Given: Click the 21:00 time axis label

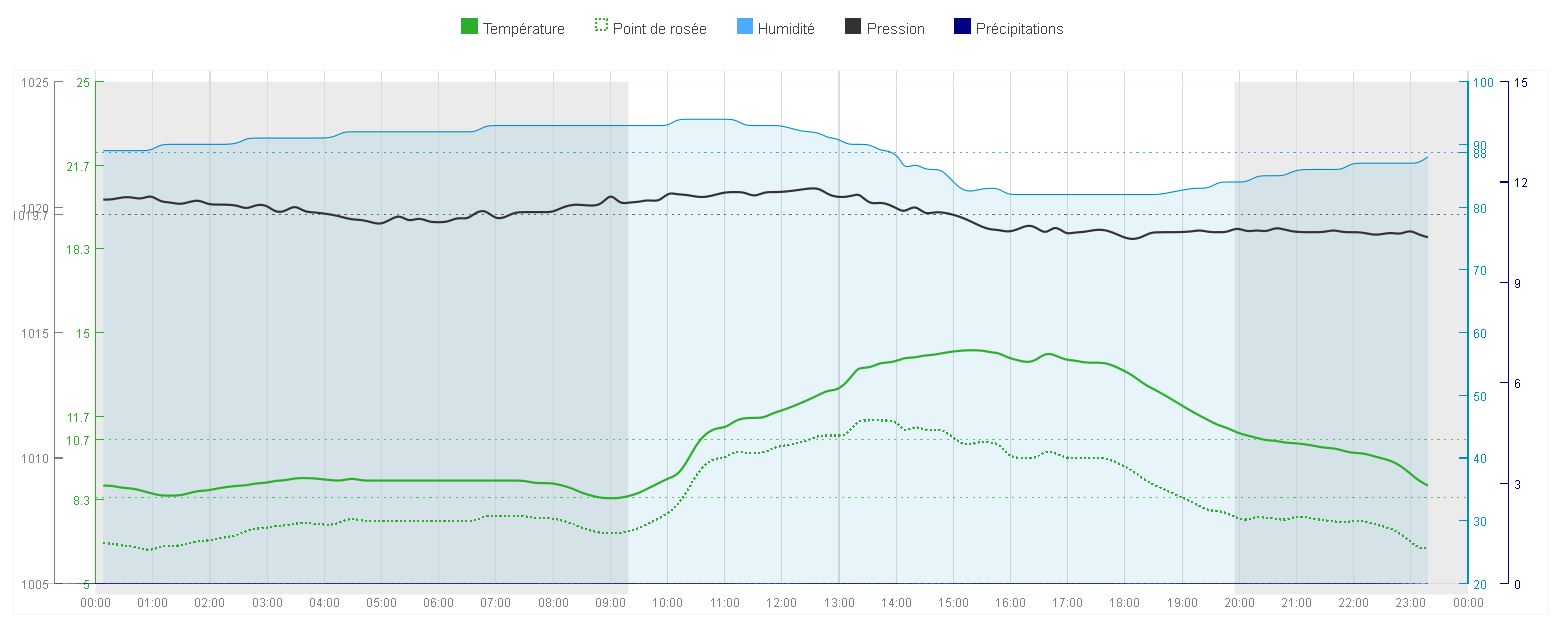Looking at the screenshot, I should [1297, 603].
